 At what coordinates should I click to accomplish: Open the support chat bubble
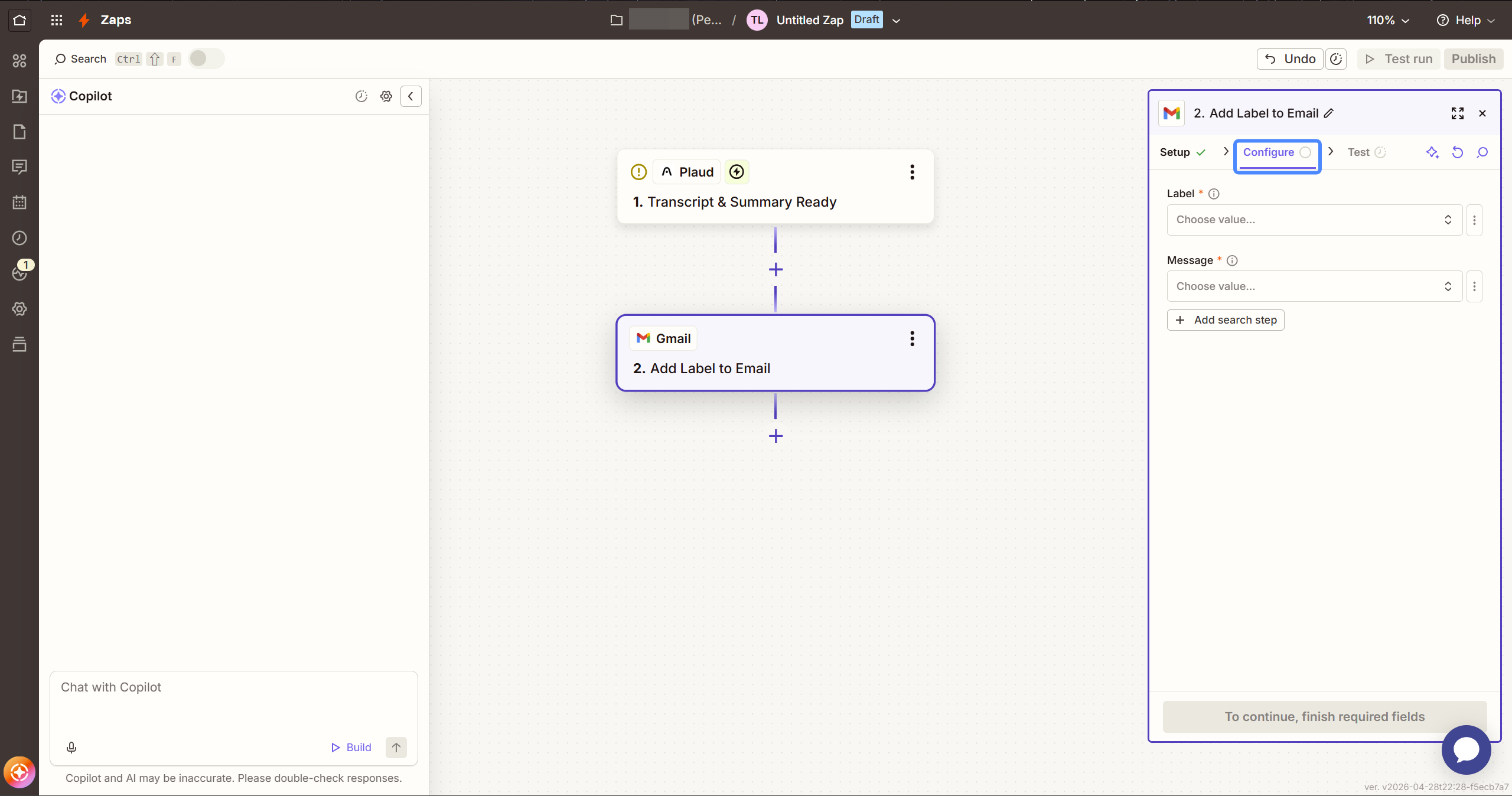click(1467, 750)
